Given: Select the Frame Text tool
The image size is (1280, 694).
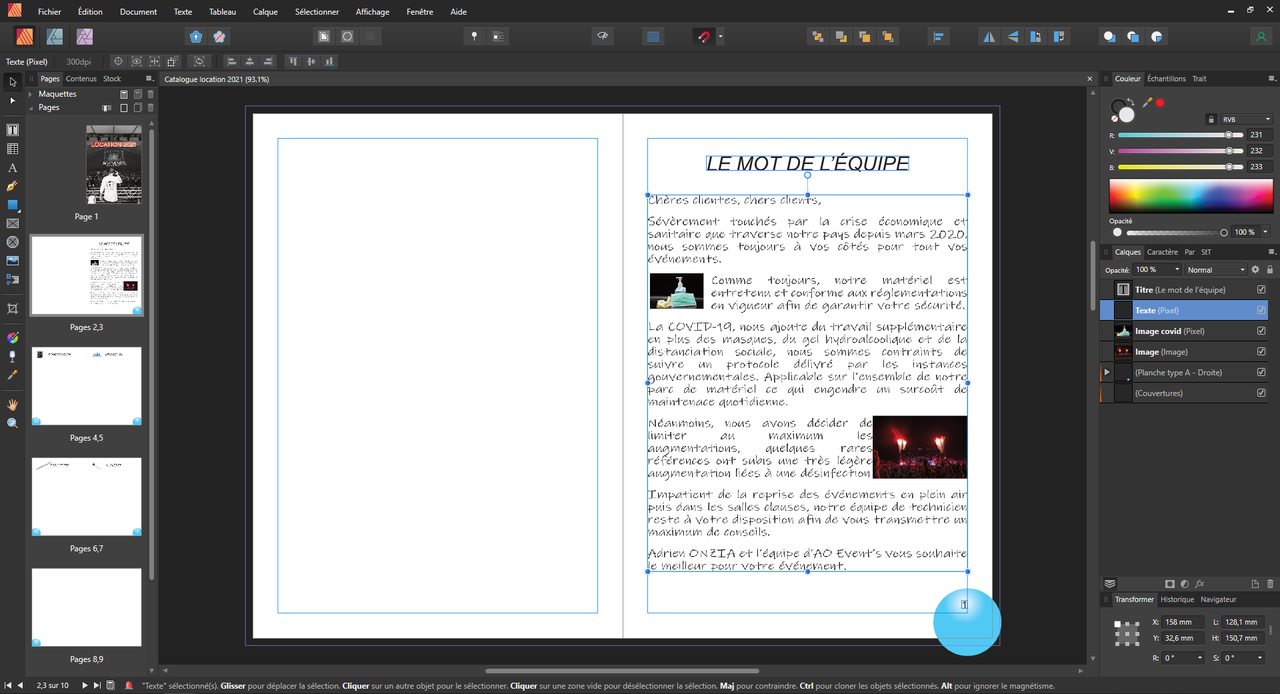Looking at the screenshot, I should 12,130.
